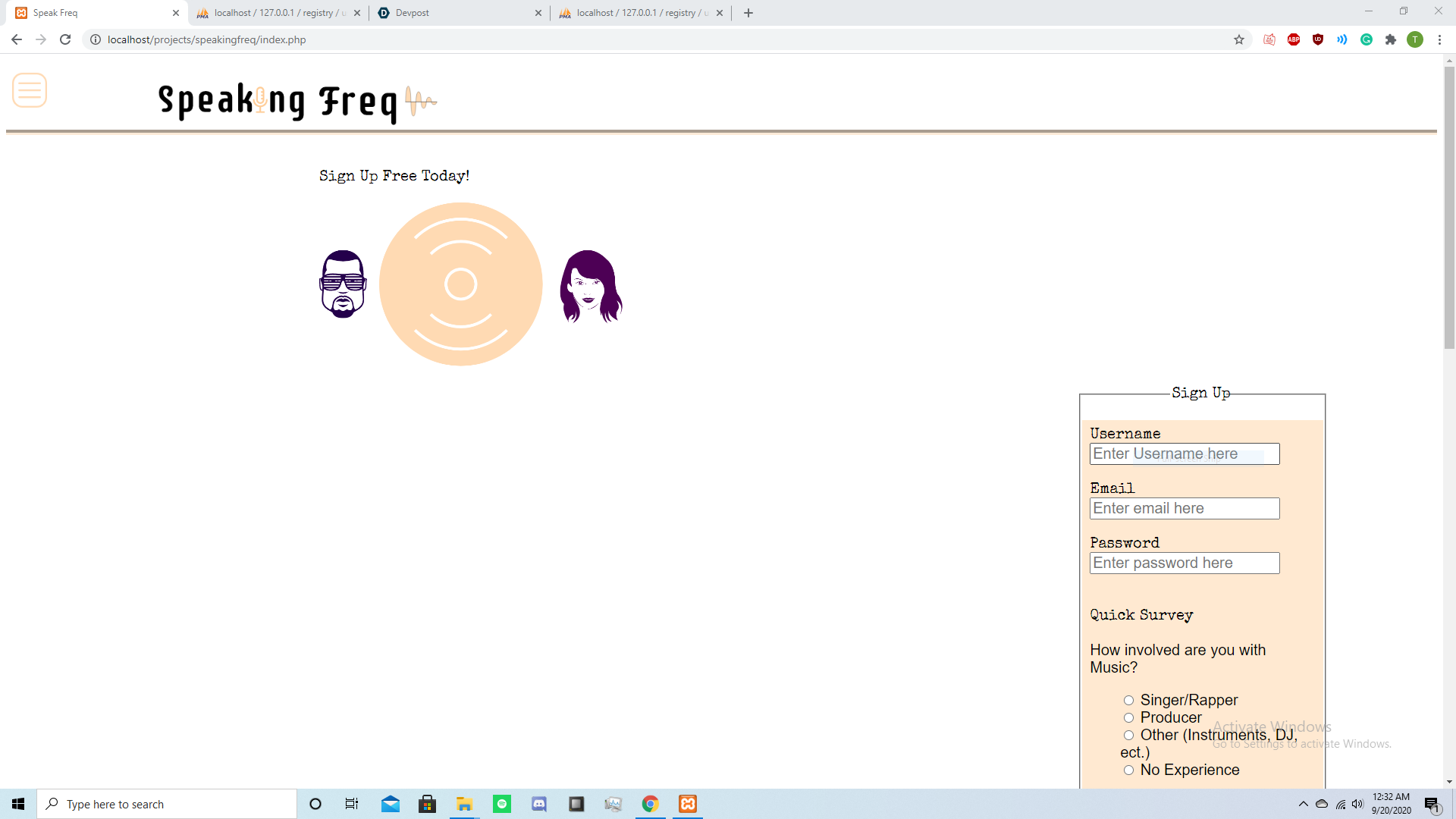Screen dimensions: 1456x819
Task: Select Other (Instruments, DJ) radio option
Action: tap(1128, 736)
